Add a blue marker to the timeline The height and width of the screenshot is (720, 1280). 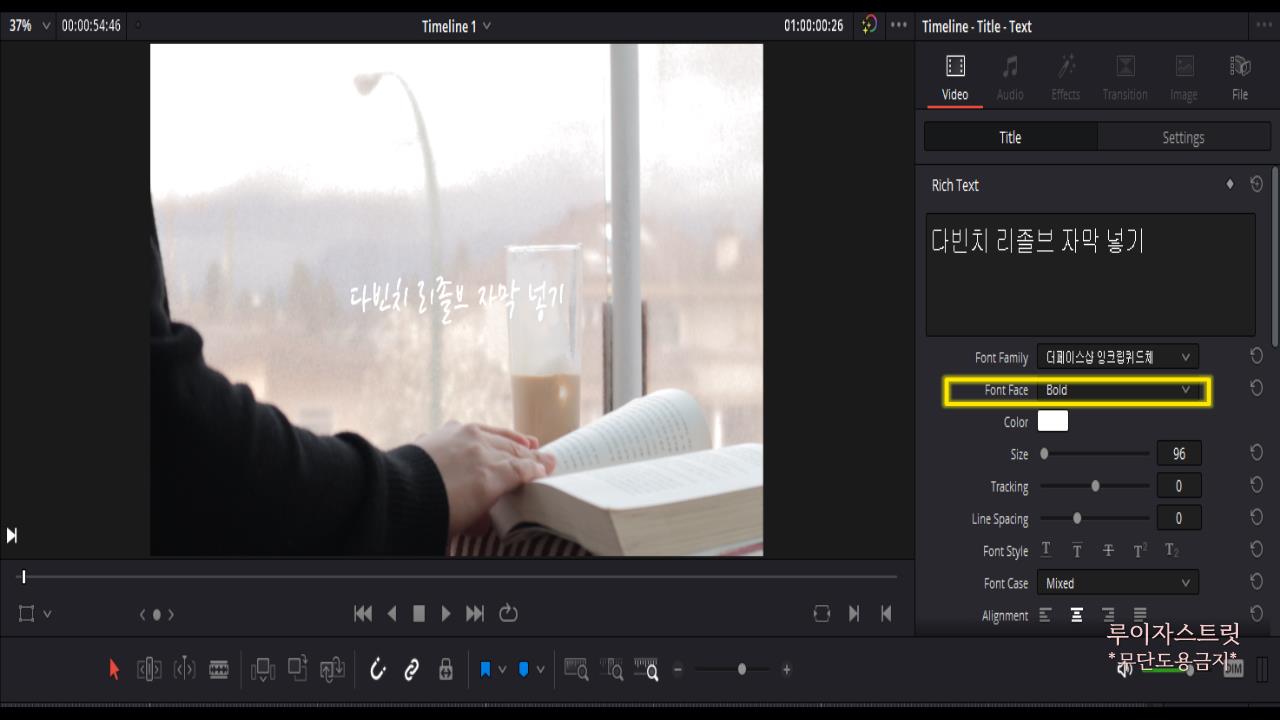(x=524, y=670)
